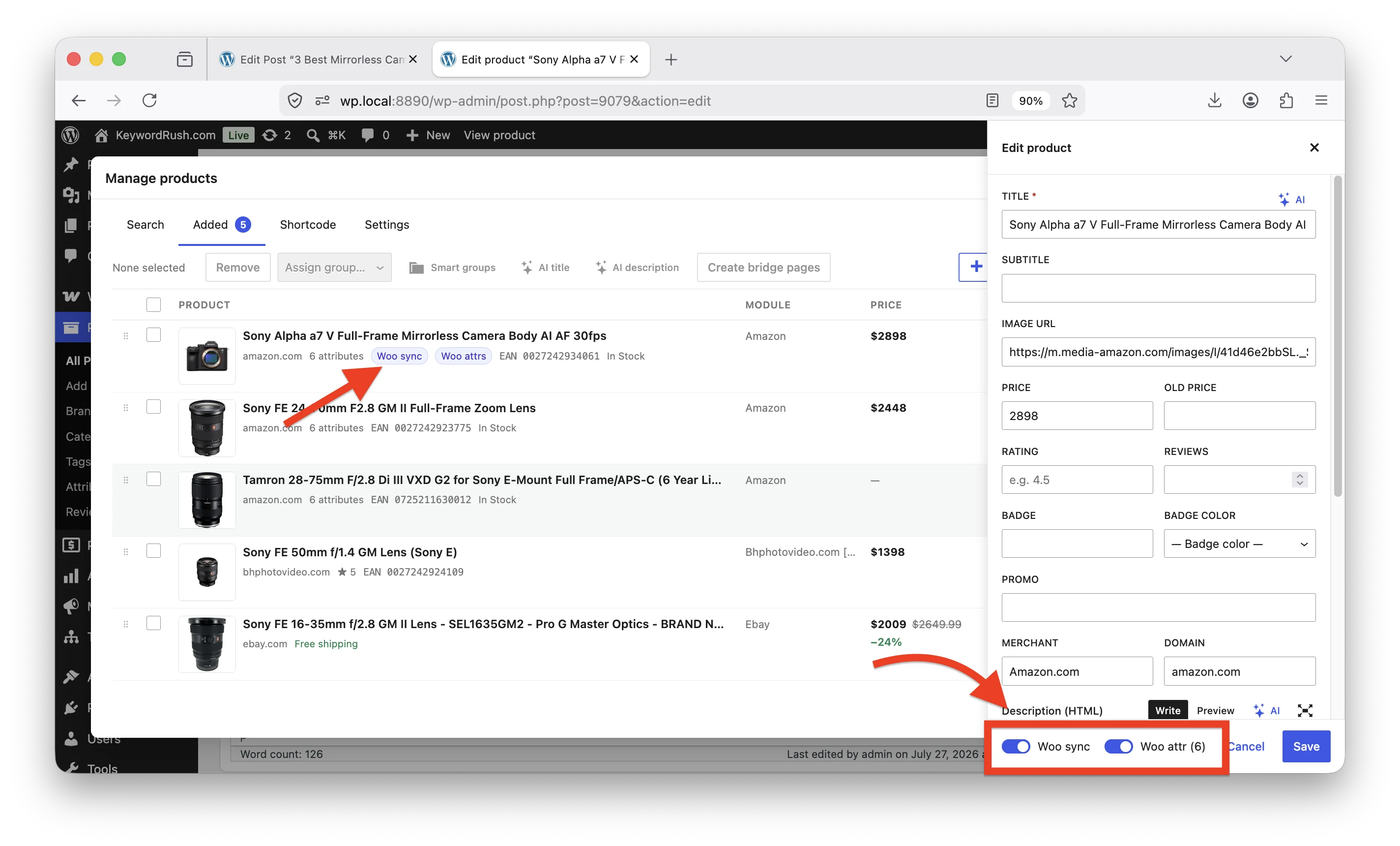Switch to the Settings tab
The width and height of the screenshot is (1400, 846).
387,225
